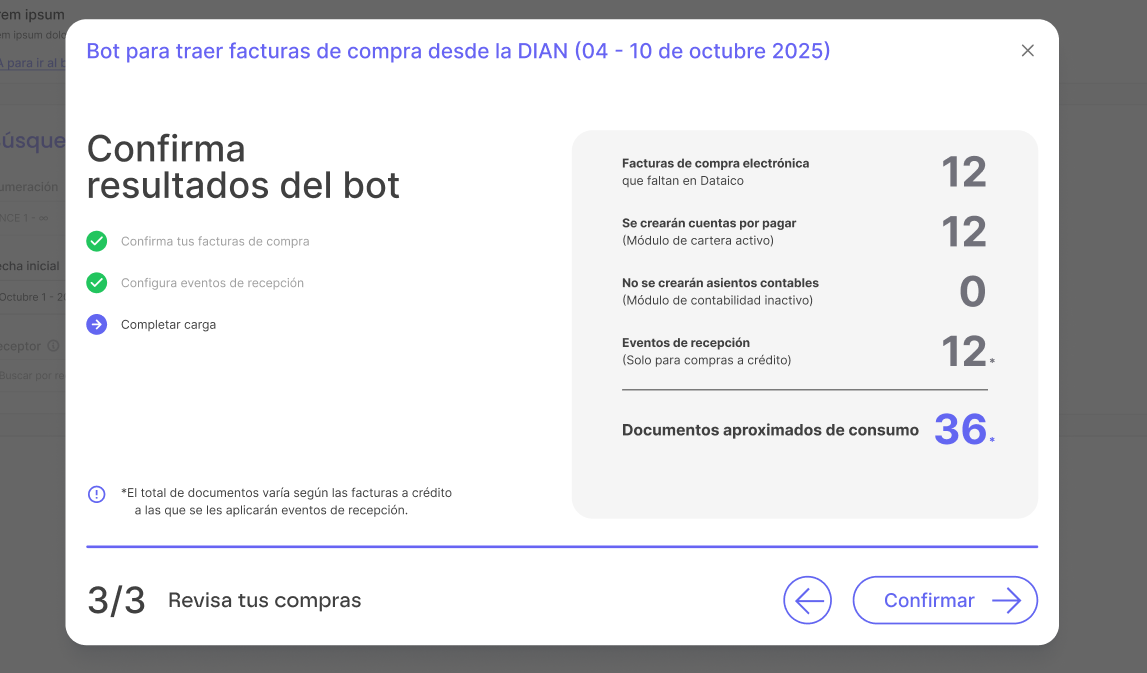The width and height of the screenshot is (1147, 673).
Task: Click the info icon beside the receptor label
Action: pos(53,346)
